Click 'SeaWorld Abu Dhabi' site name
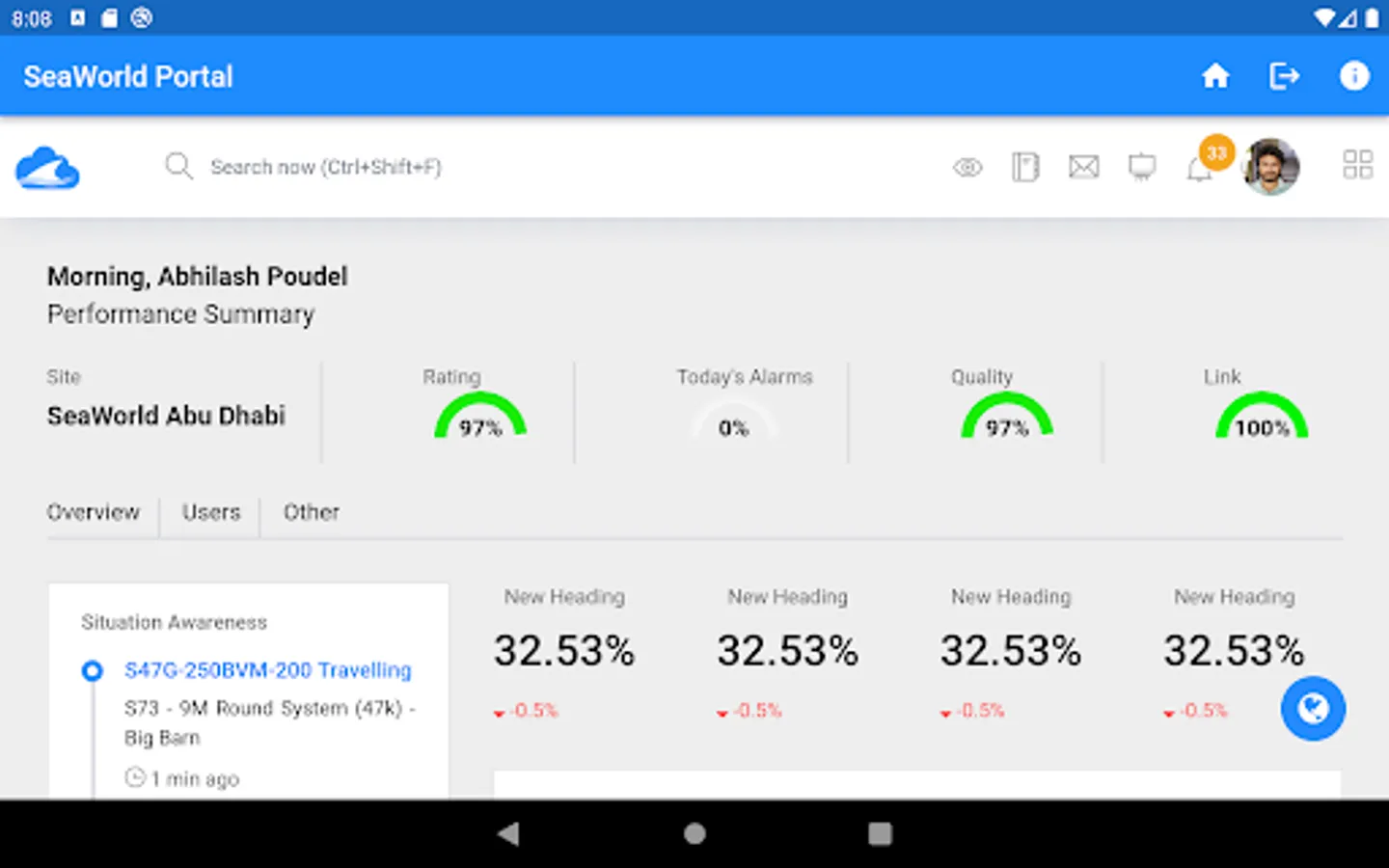This screenshot has height=868, width=1389. [166, 416]
